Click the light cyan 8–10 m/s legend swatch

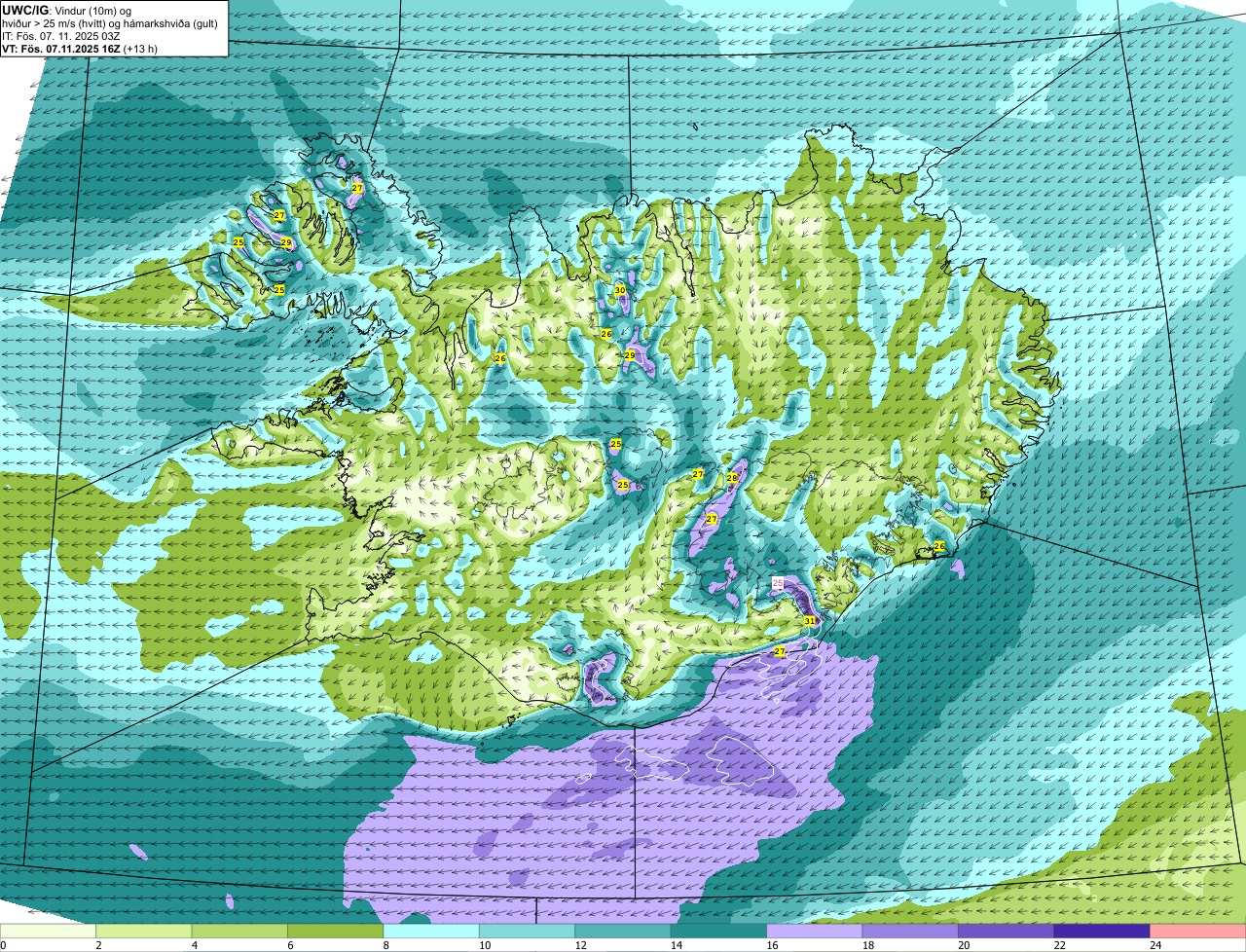click(x=431, y=931)
